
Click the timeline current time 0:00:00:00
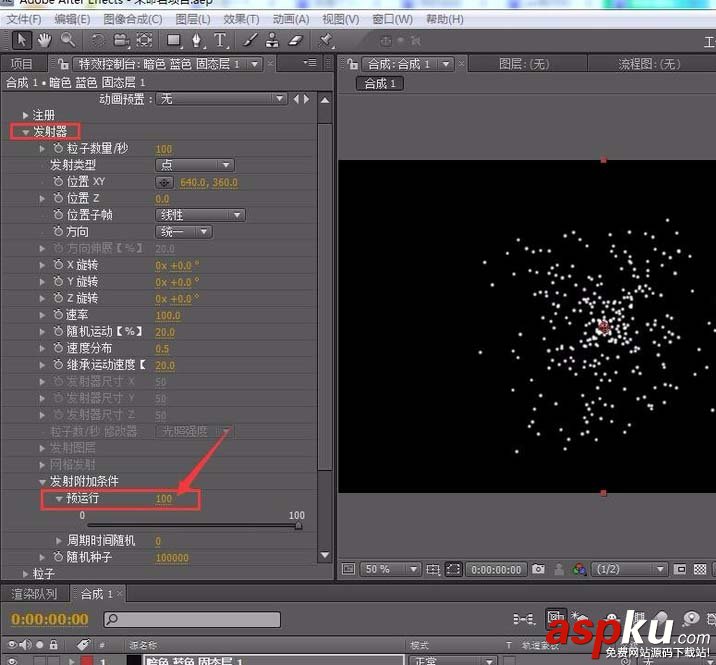(x=50, y=619)
